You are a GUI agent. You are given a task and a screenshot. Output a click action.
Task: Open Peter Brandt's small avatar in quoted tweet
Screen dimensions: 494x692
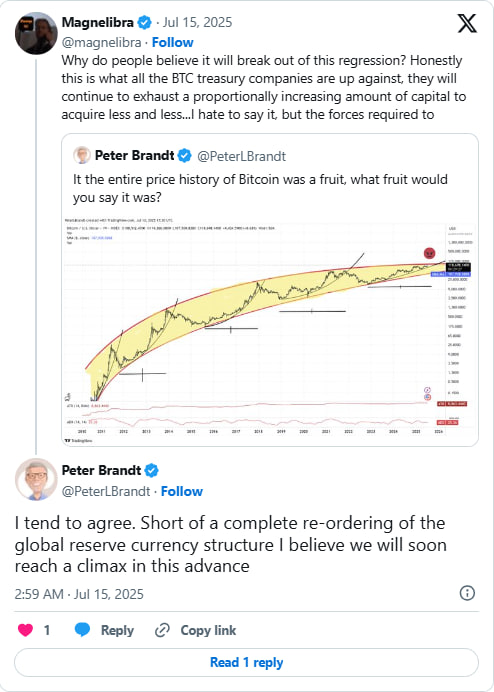pyautogui.click(x=82, y=155)
